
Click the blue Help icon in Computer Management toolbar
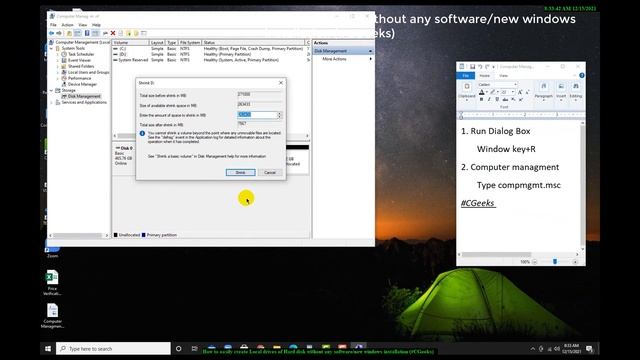click(x=87, y=33)
